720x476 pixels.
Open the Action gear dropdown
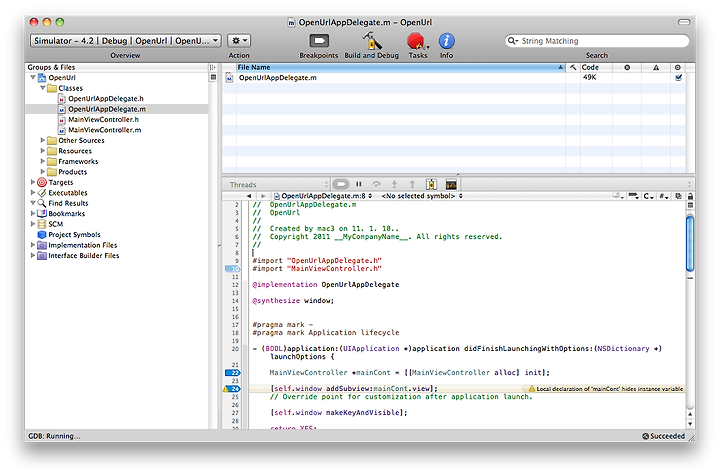[239, 41]
